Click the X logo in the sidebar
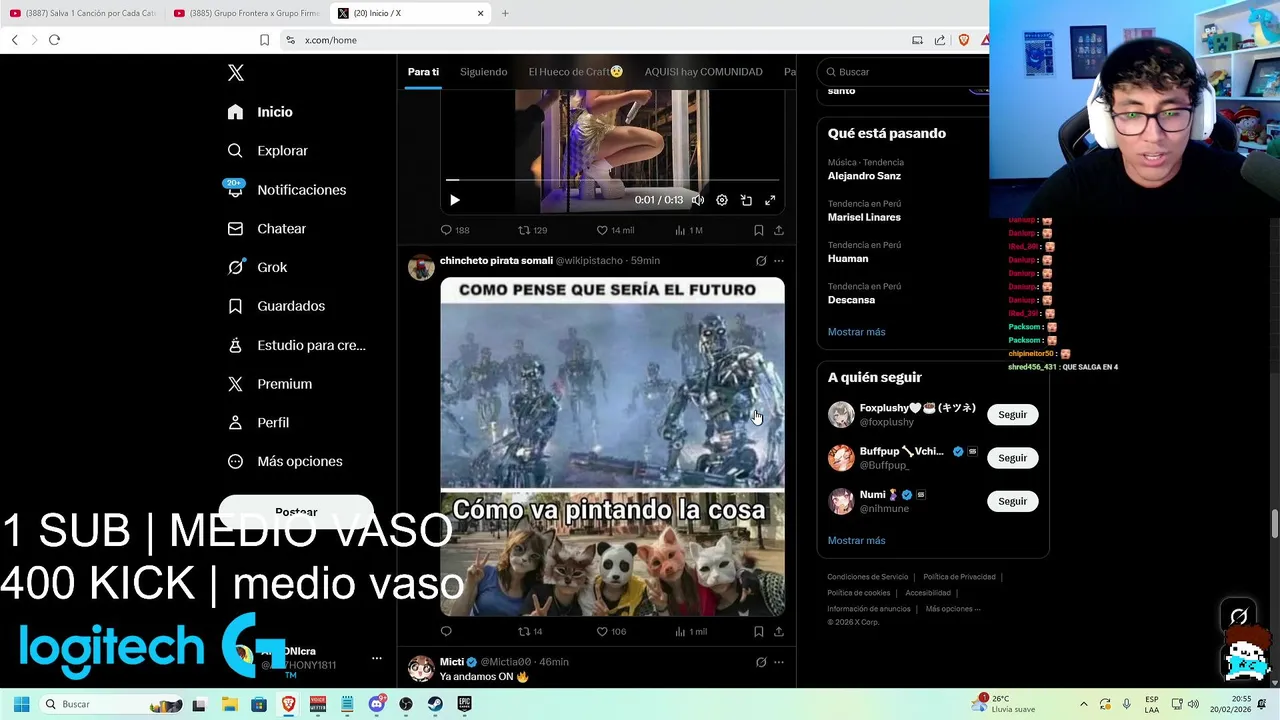 pyautogui.click(x=235, y=73)
